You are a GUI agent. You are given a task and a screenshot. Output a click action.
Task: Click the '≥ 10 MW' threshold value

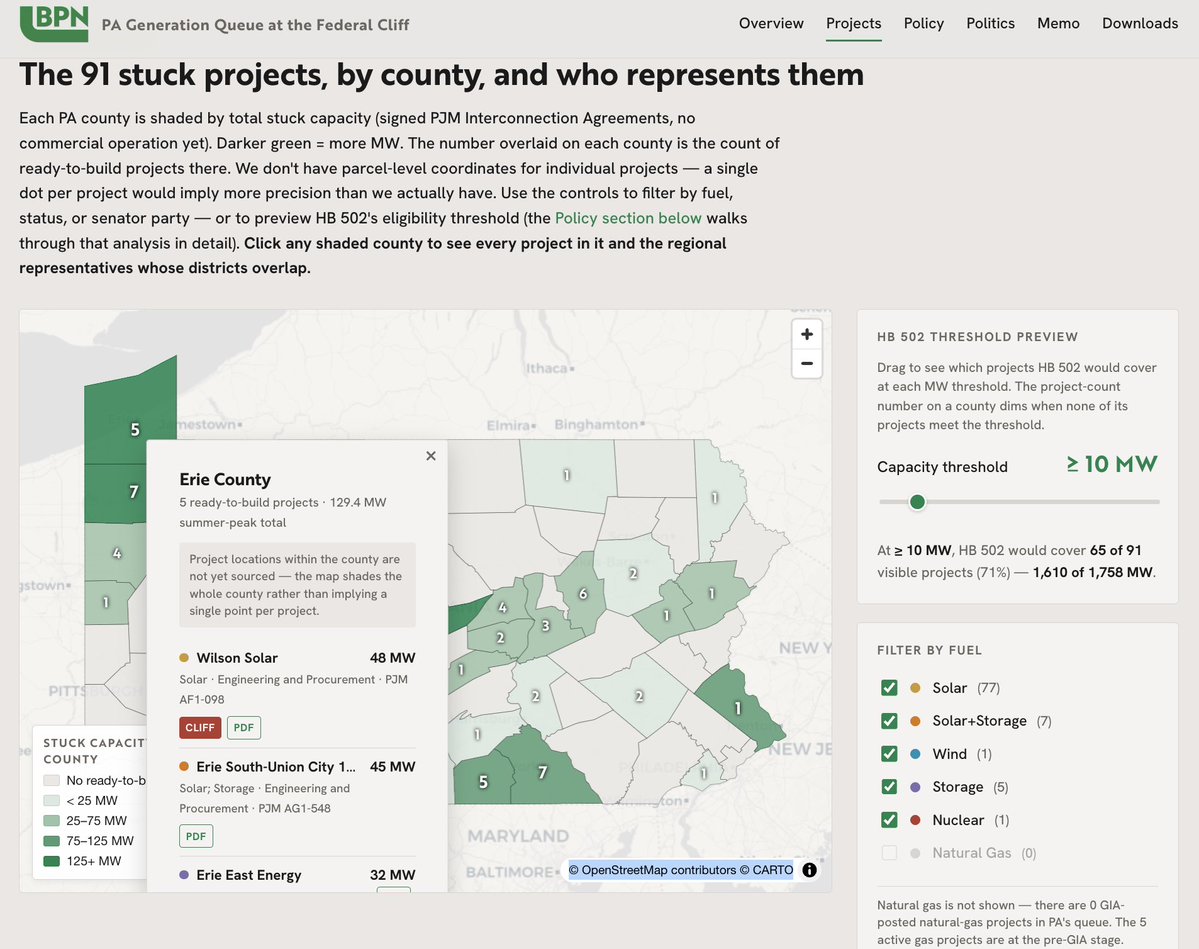[1112, 464]
